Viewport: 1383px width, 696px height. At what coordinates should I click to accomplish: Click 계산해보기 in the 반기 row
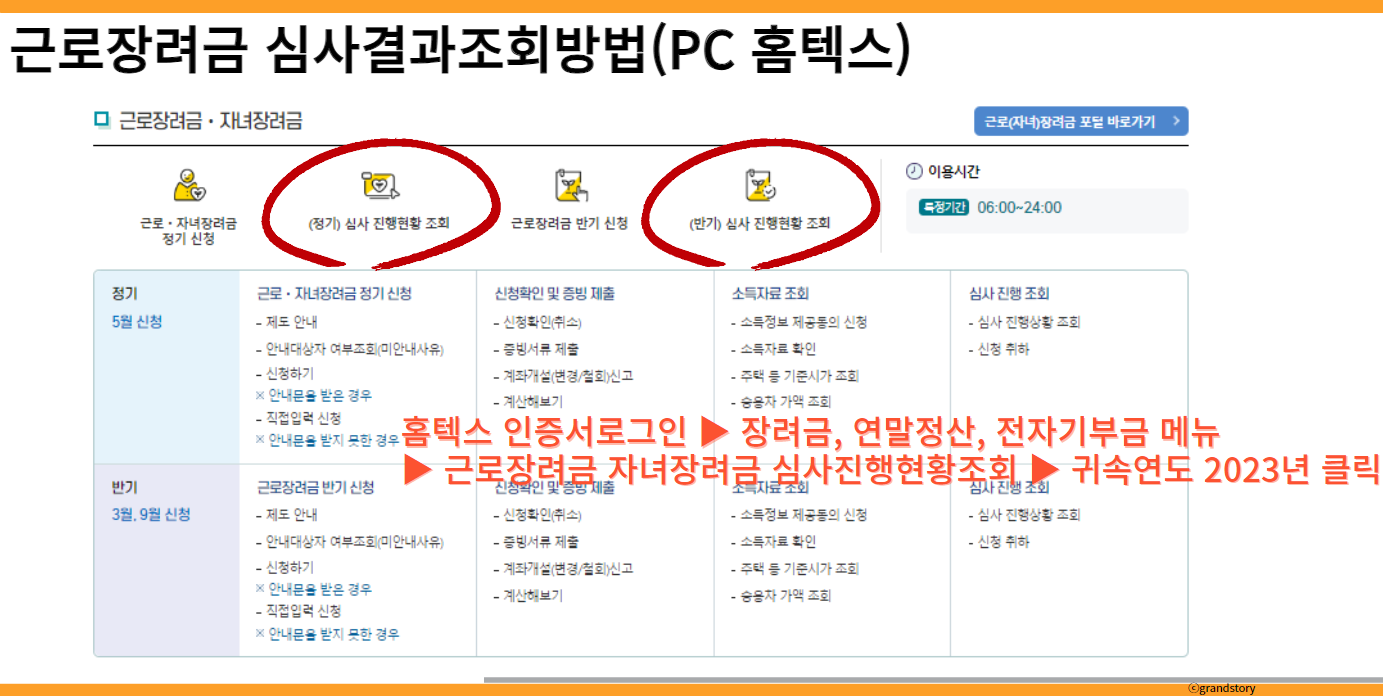pos(528,596)
